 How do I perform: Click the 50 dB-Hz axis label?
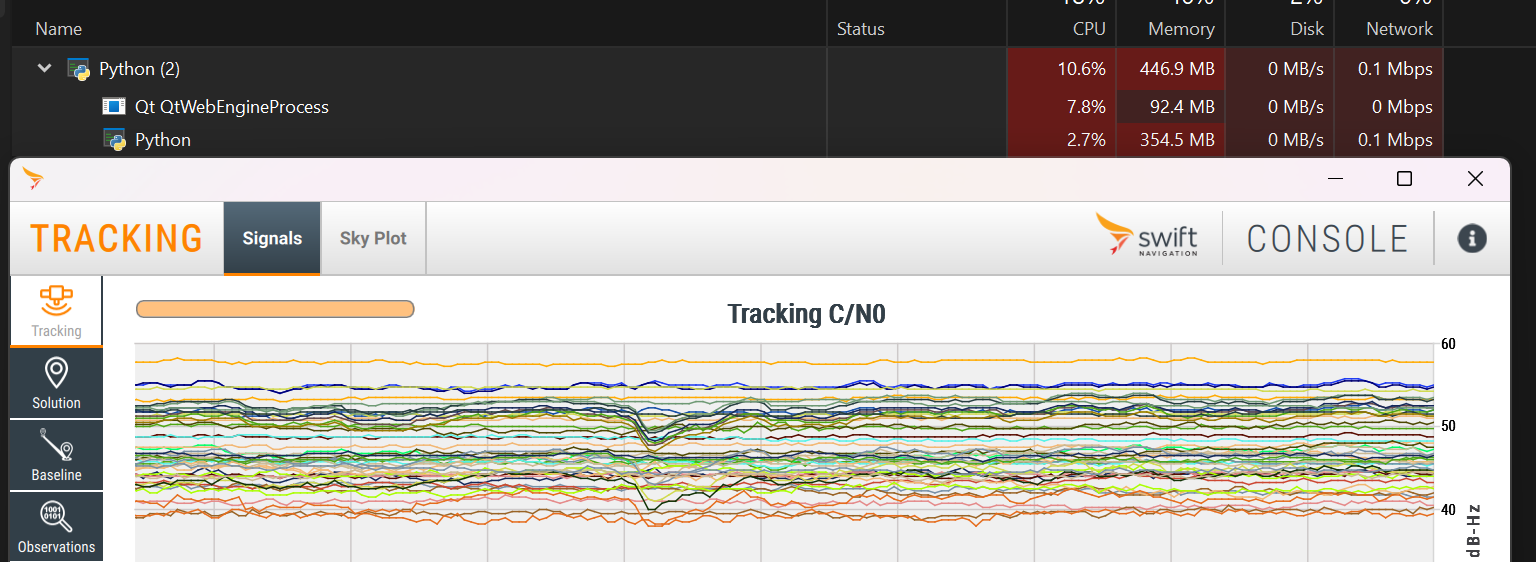(x=1449, y=426)
